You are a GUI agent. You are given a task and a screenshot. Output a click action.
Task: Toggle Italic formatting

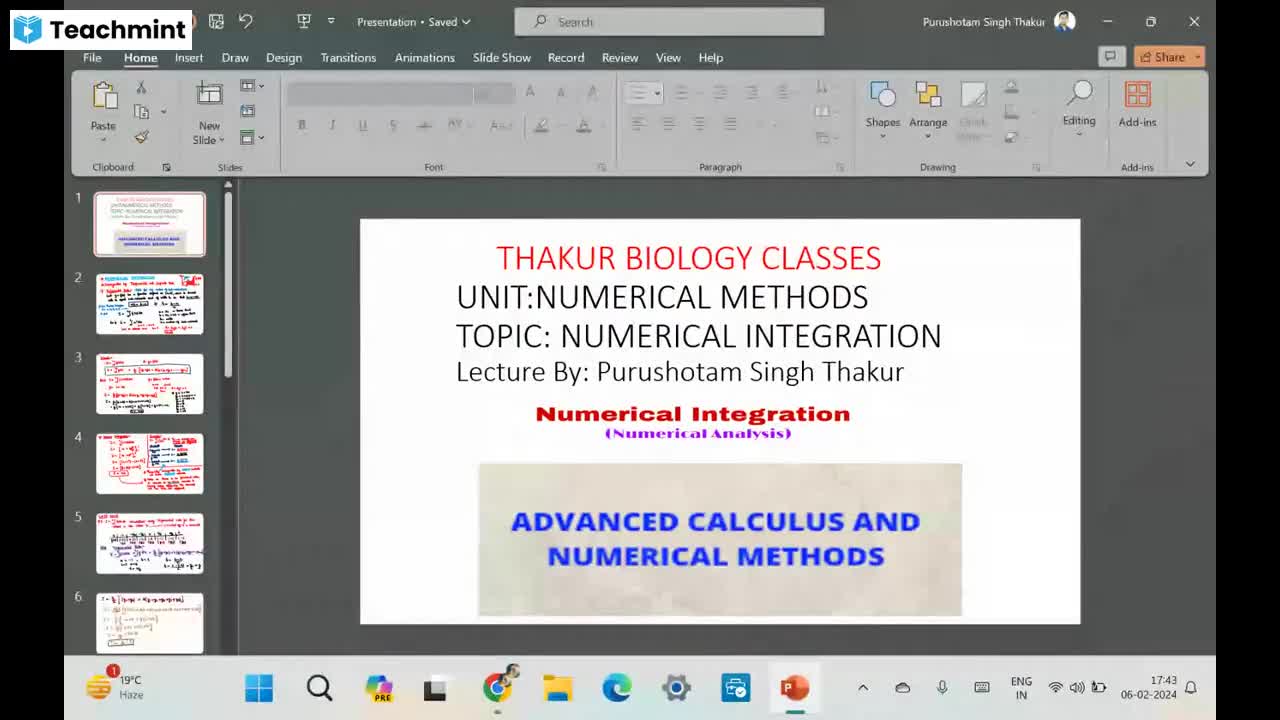331,125
